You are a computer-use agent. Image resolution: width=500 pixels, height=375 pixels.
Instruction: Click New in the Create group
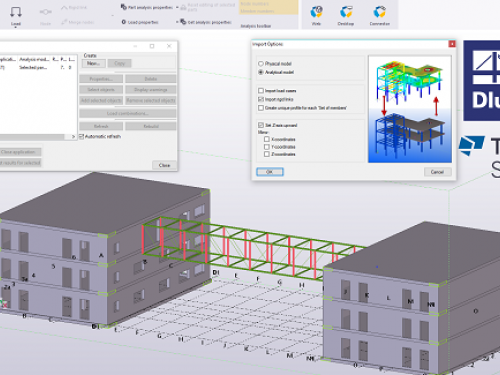tap(94, 63)
